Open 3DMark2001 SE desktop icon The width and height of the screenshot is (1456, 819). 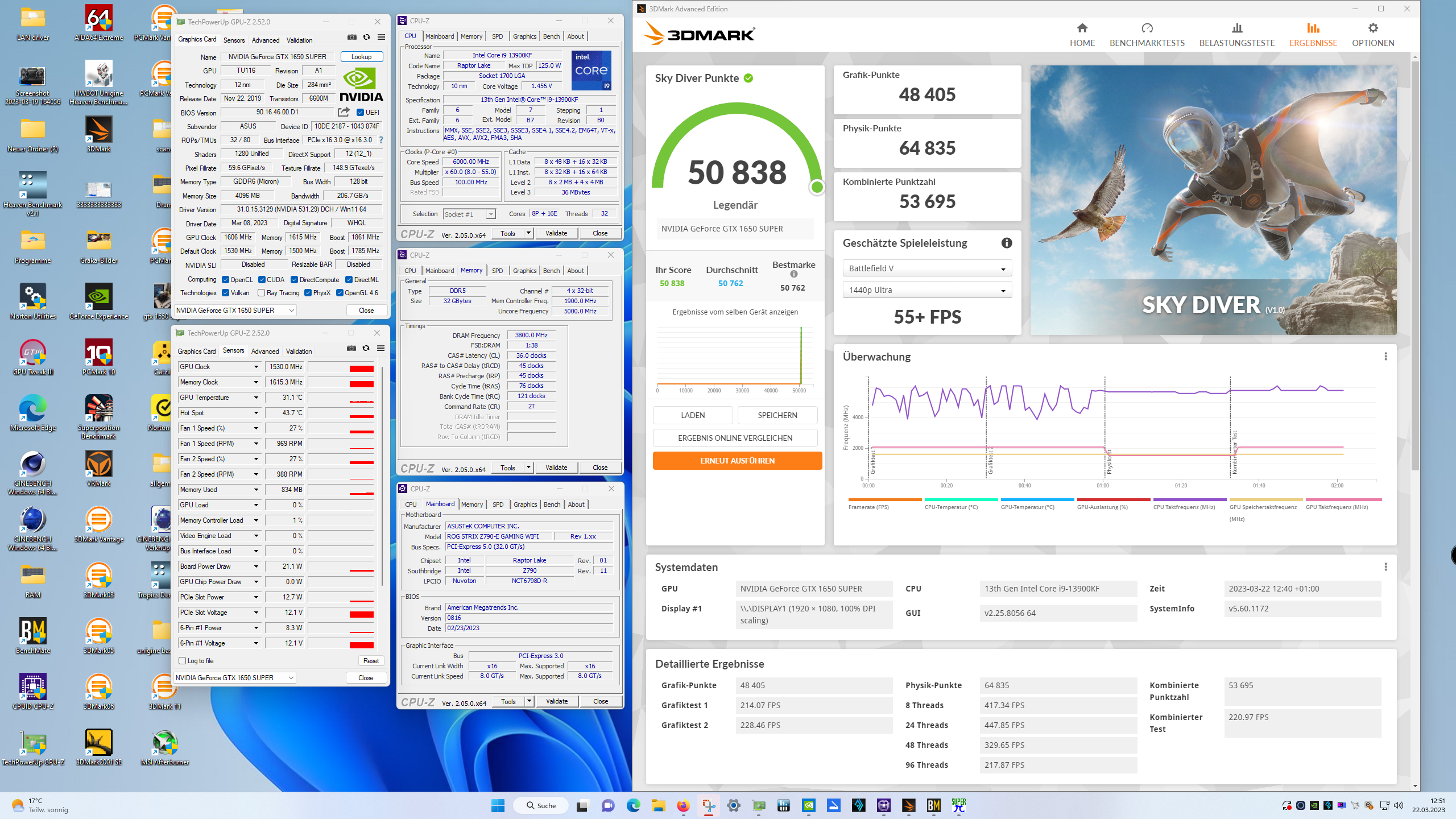[98, 748]
